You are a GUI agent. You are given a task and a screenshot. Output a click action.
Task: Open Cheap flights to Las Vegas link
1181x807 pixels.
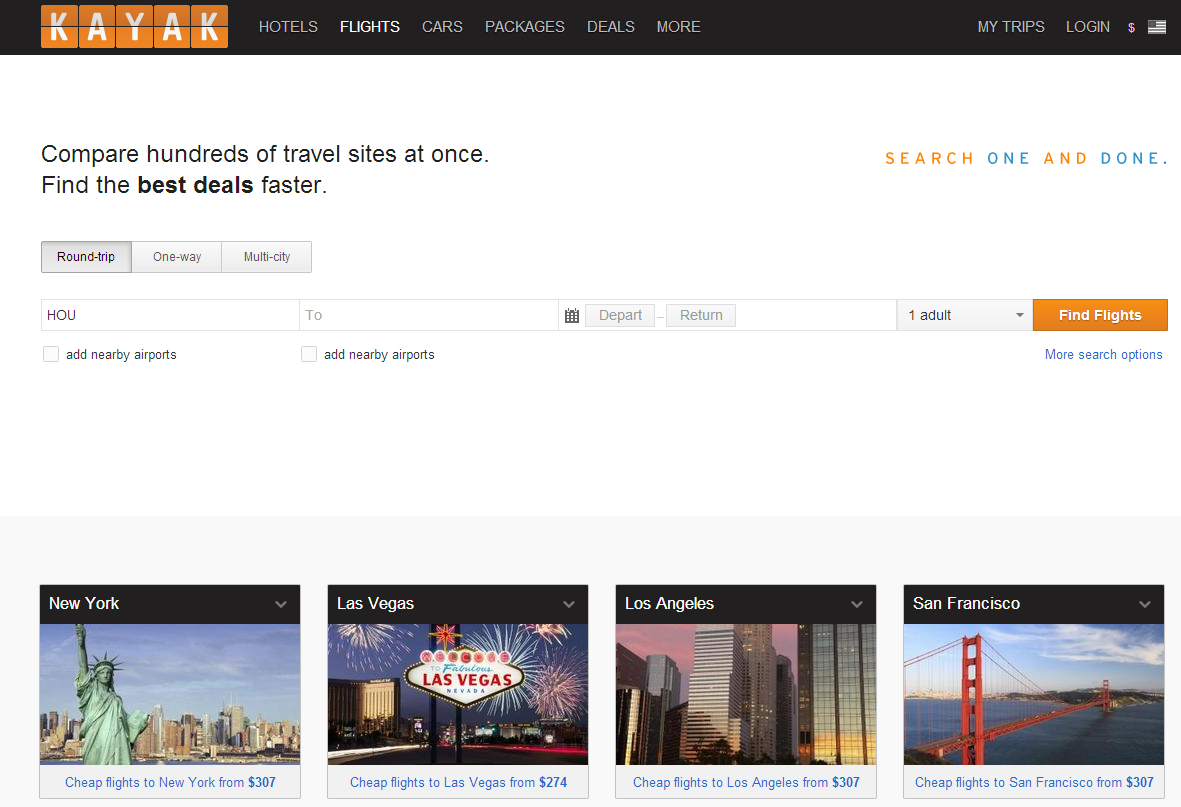coord(458,782)
